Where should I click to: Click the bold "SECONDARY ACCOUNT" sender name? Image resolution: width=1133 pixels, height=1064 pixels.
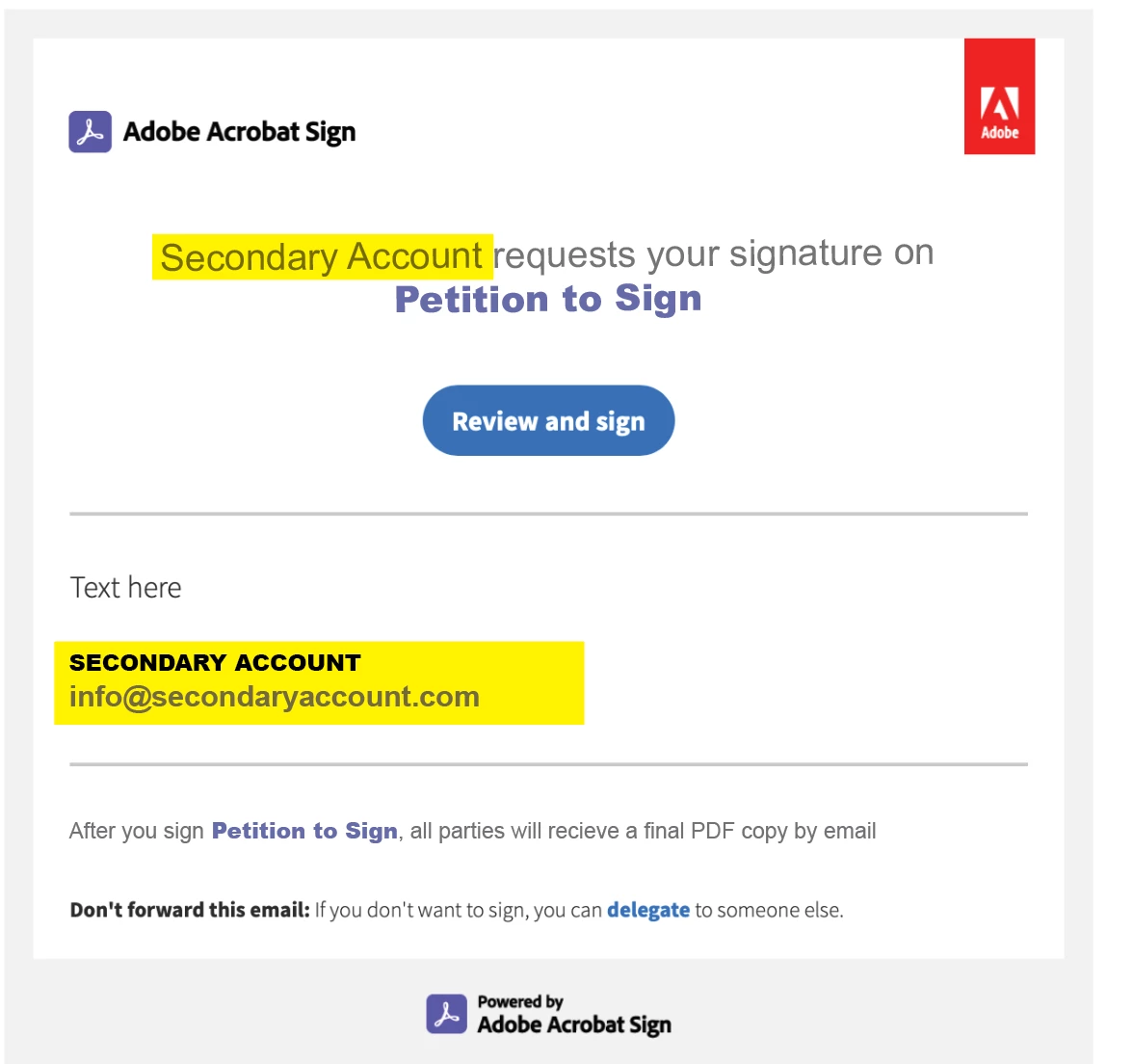point(215,662)
